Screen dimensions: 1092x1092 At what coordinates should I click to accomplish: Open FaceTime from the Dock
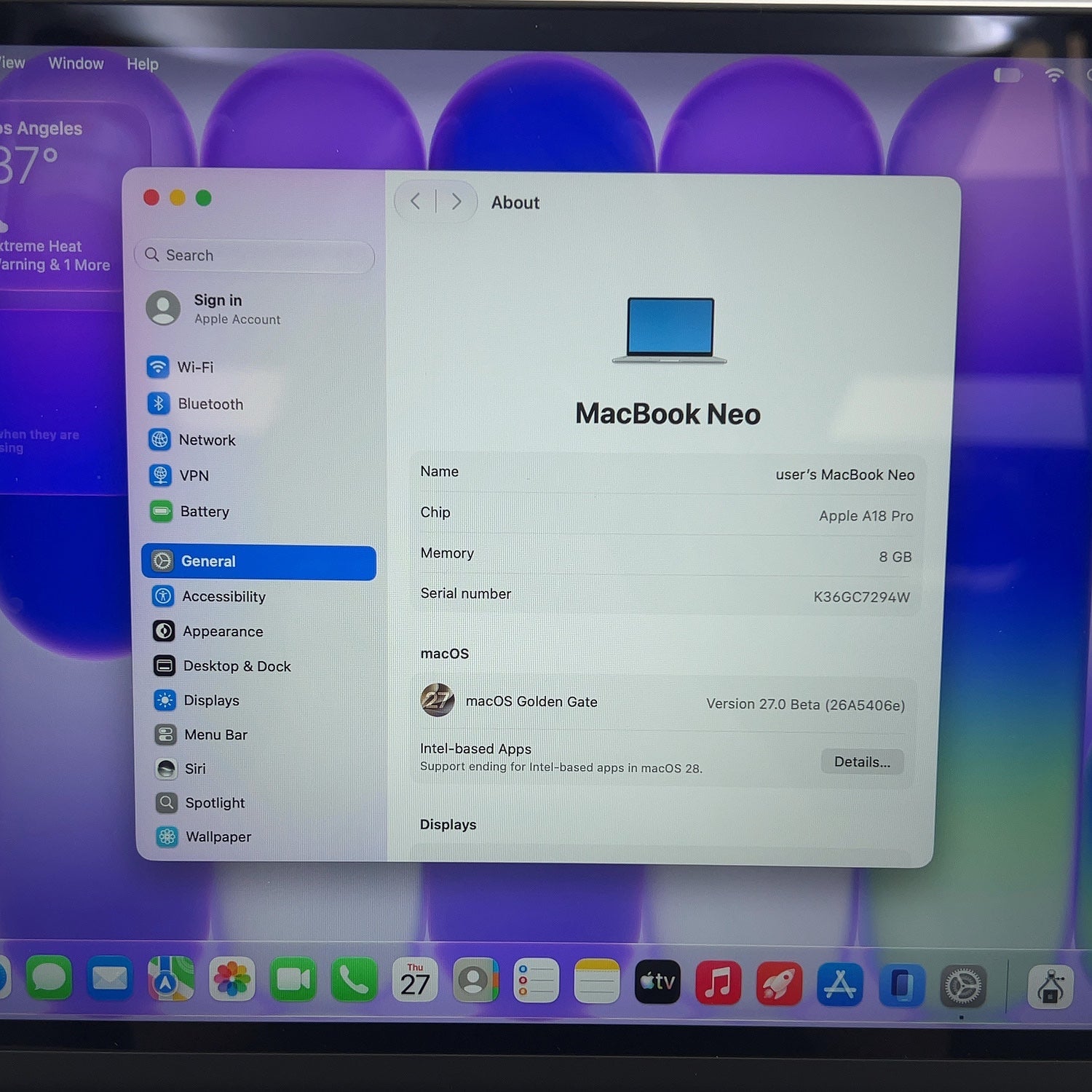293,980
